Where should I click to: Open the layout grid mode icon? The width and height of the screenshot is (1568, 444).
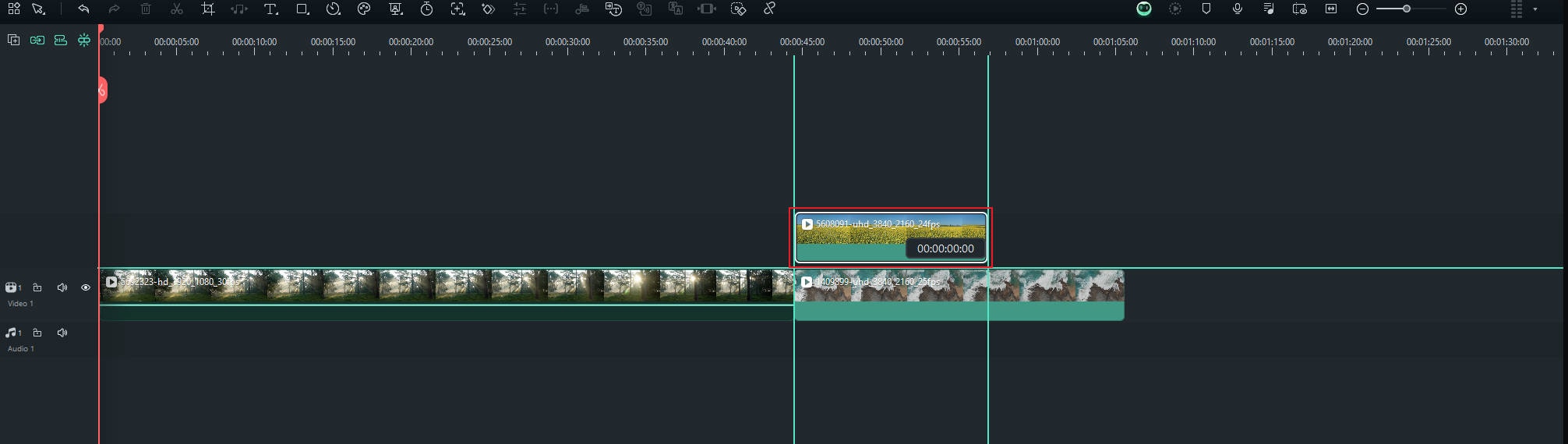[x=13, y=9]
